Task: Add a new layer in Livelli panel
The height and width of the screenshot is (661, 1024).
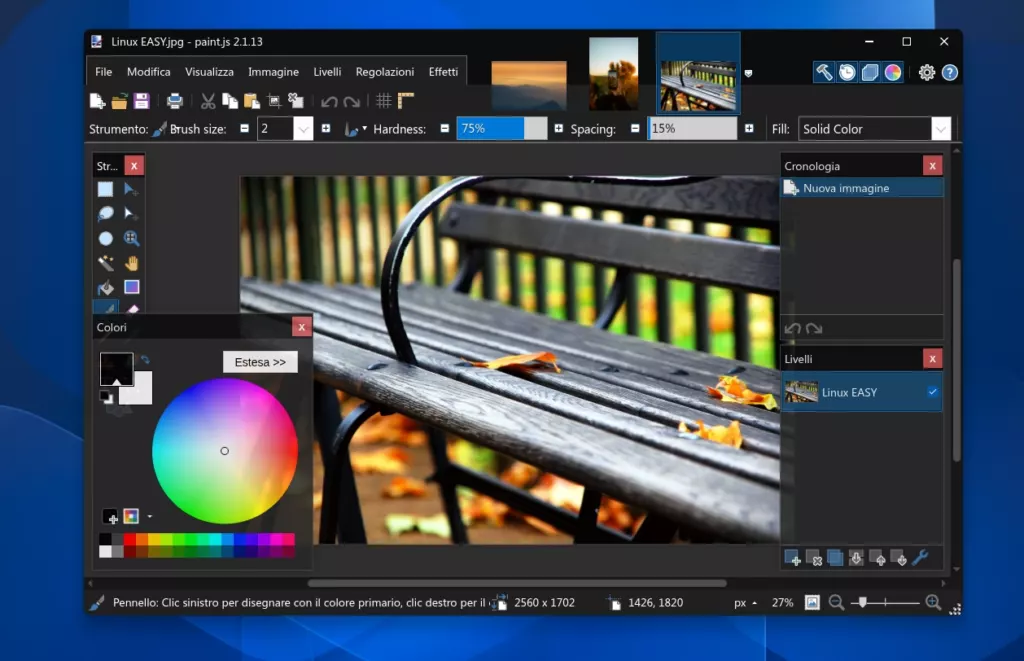Action: tap(792, 558)
